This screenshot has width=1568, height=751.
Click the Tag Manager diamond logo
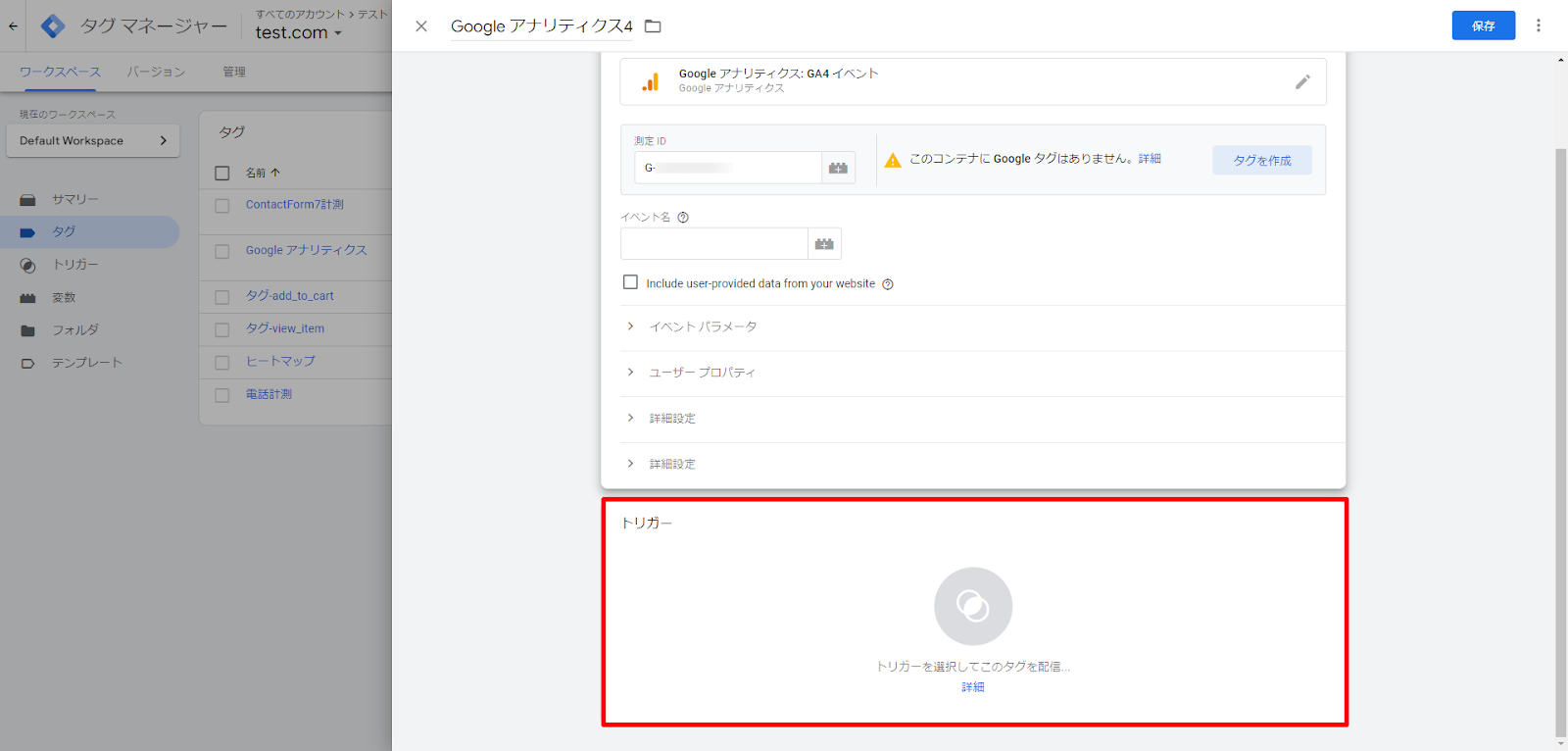(x=53, y=26)
